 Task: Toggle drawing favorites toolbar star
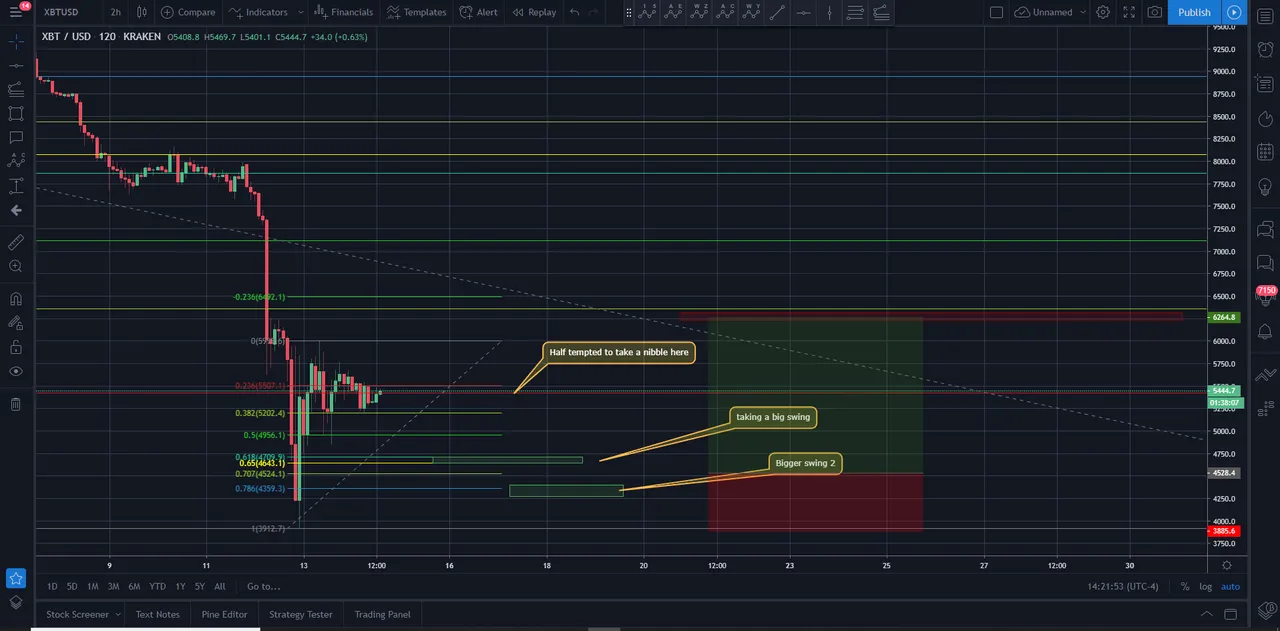pos(15,578)
